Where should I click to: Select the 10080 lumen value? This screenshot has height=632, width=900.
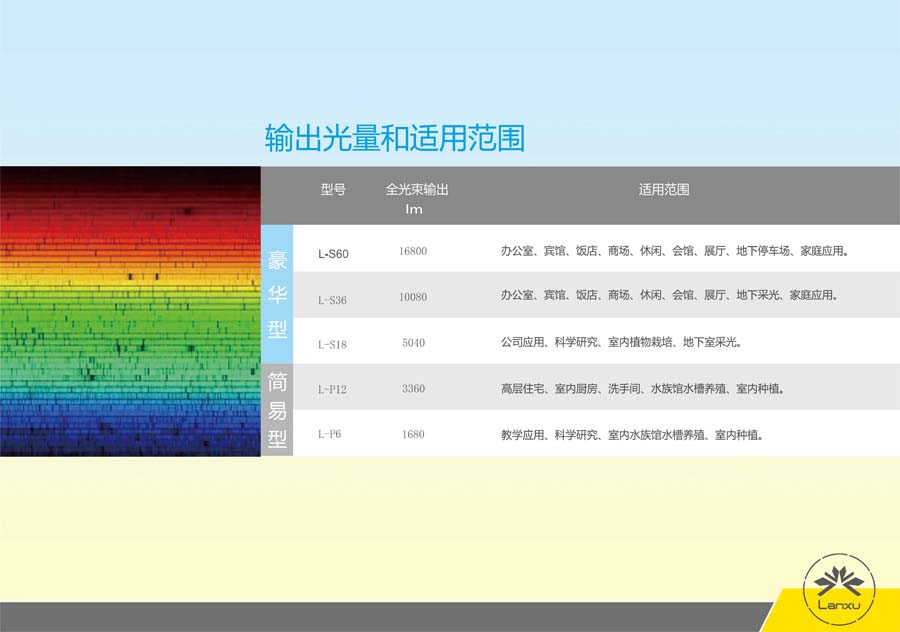[413, 298]
